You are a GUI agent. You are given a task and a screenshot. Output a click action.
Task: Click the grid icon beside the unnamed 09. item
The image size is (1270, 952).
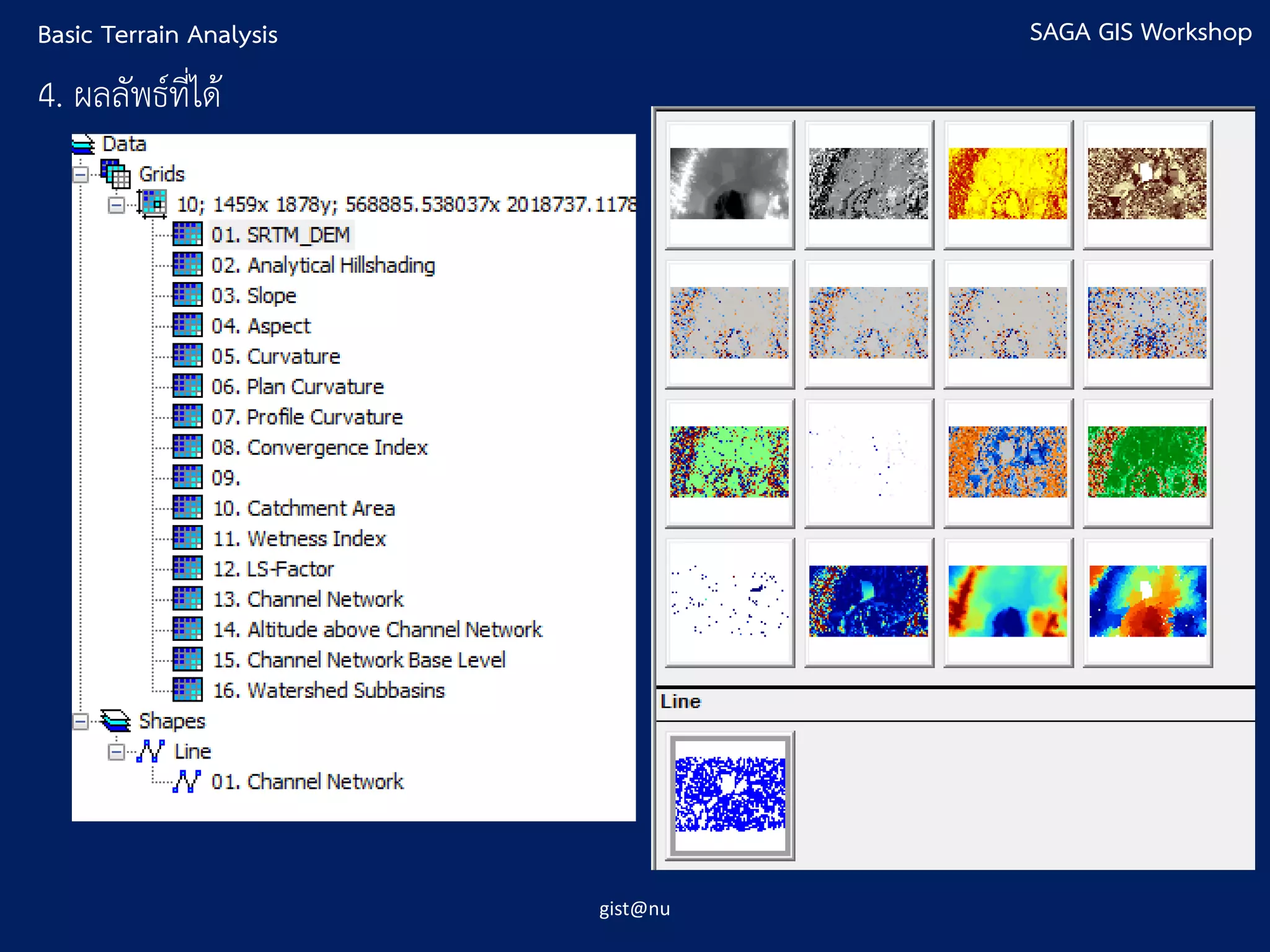click(187, 477)
